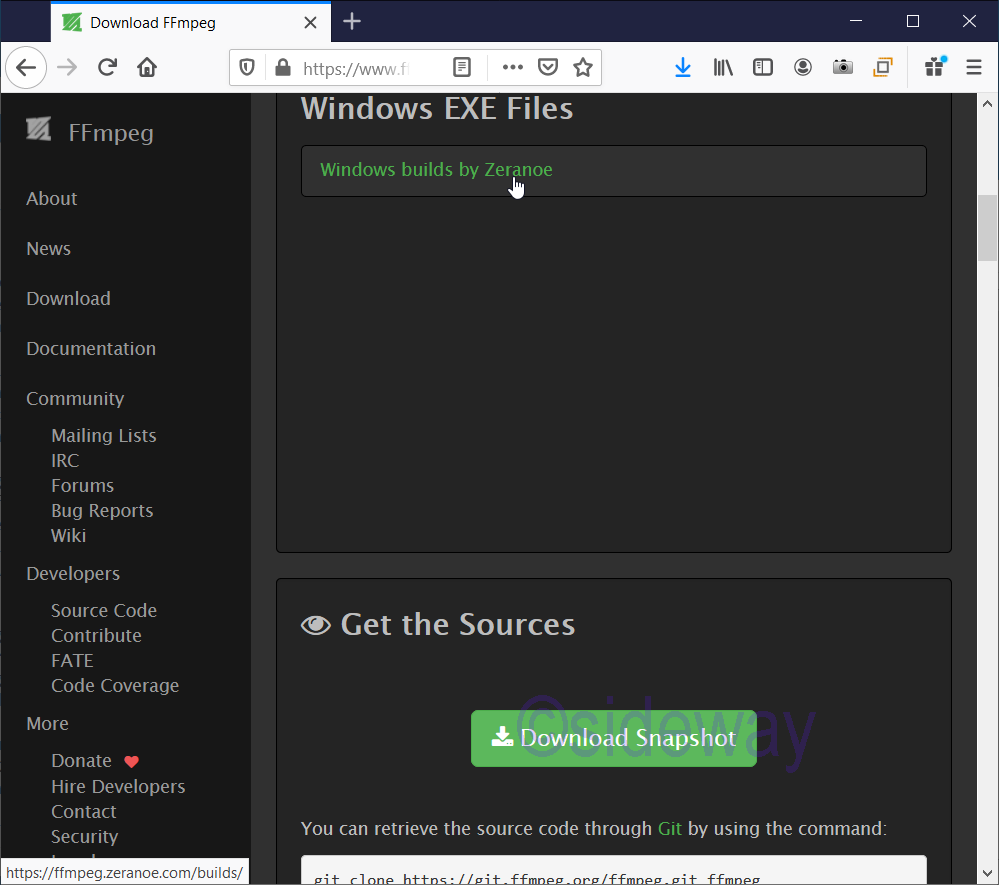Open the Community section

click(75, 399)
